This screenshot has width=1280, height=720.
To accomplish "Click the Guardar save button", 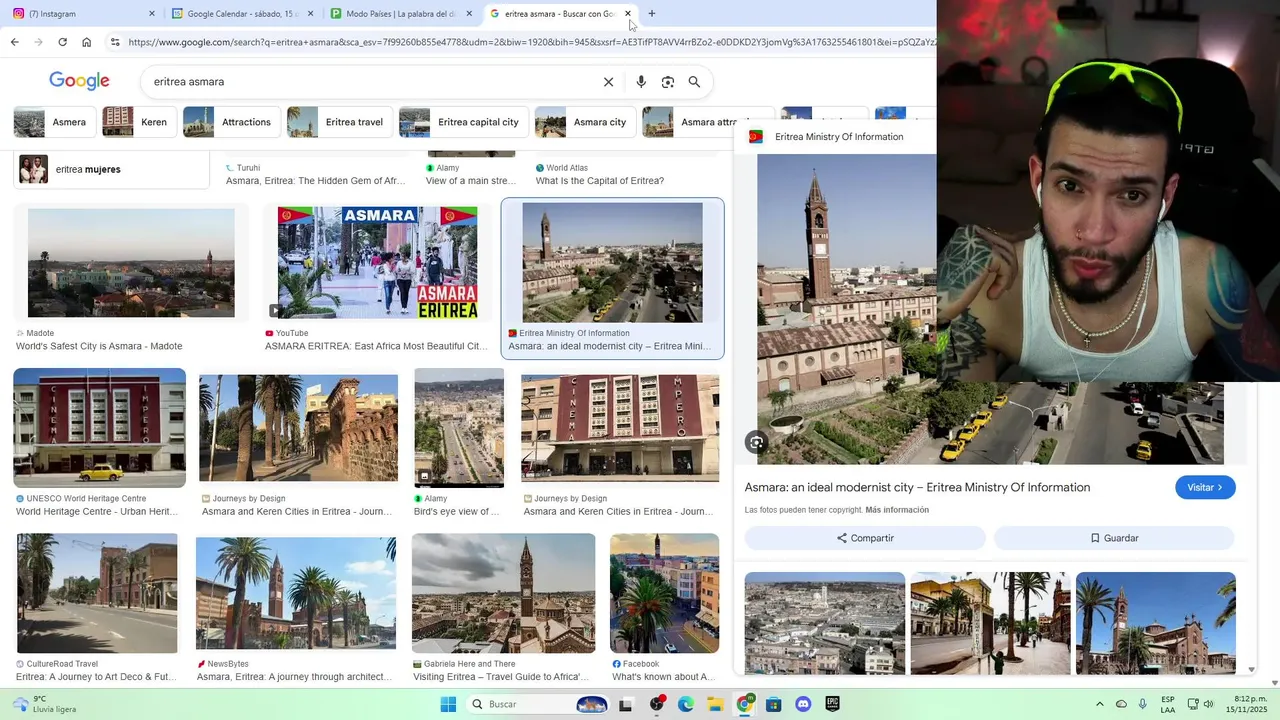I will pos(1114,538).
